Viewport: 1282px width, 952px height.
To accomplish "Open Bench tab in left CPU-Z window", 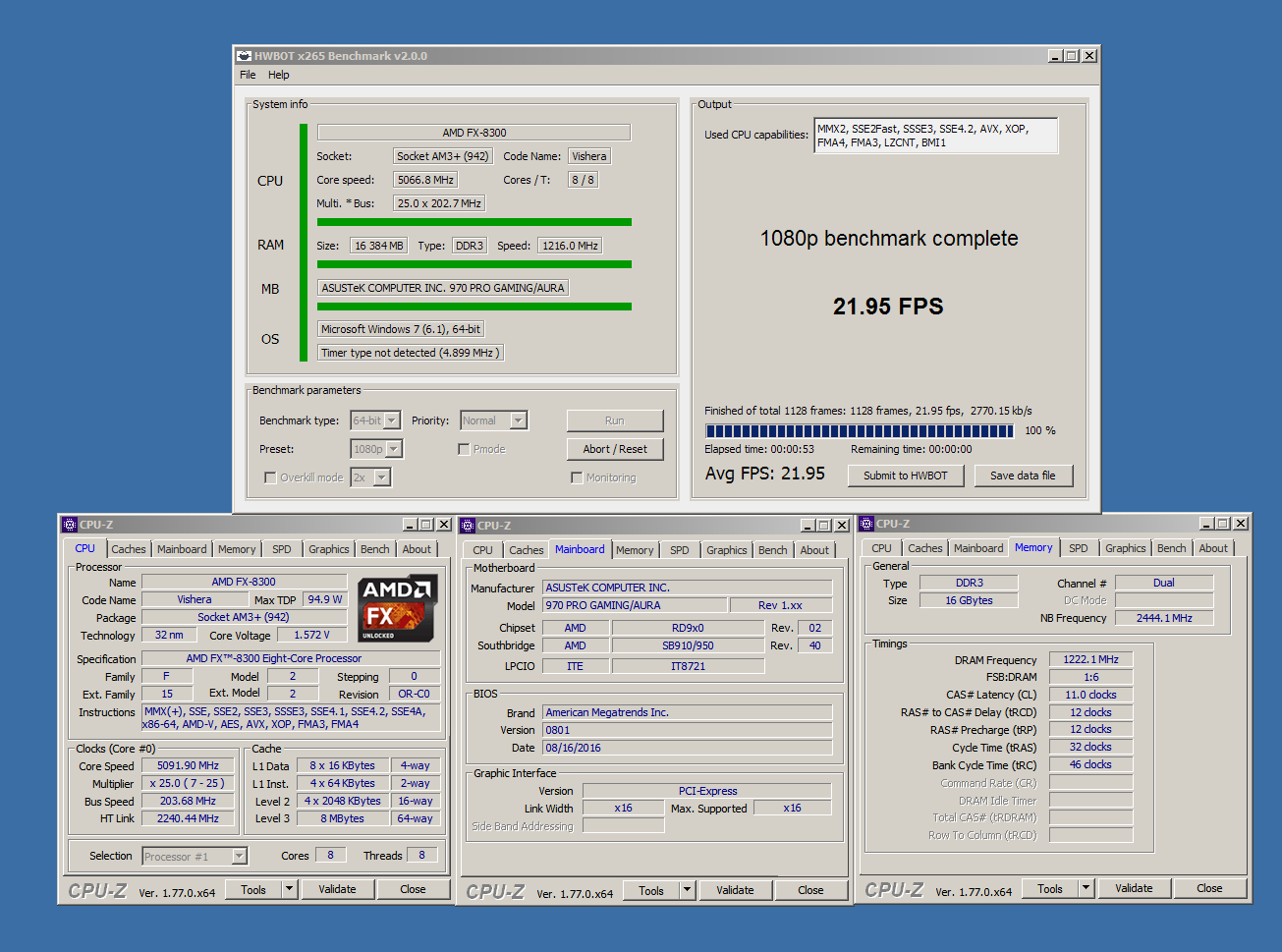I will click(374, 549).
